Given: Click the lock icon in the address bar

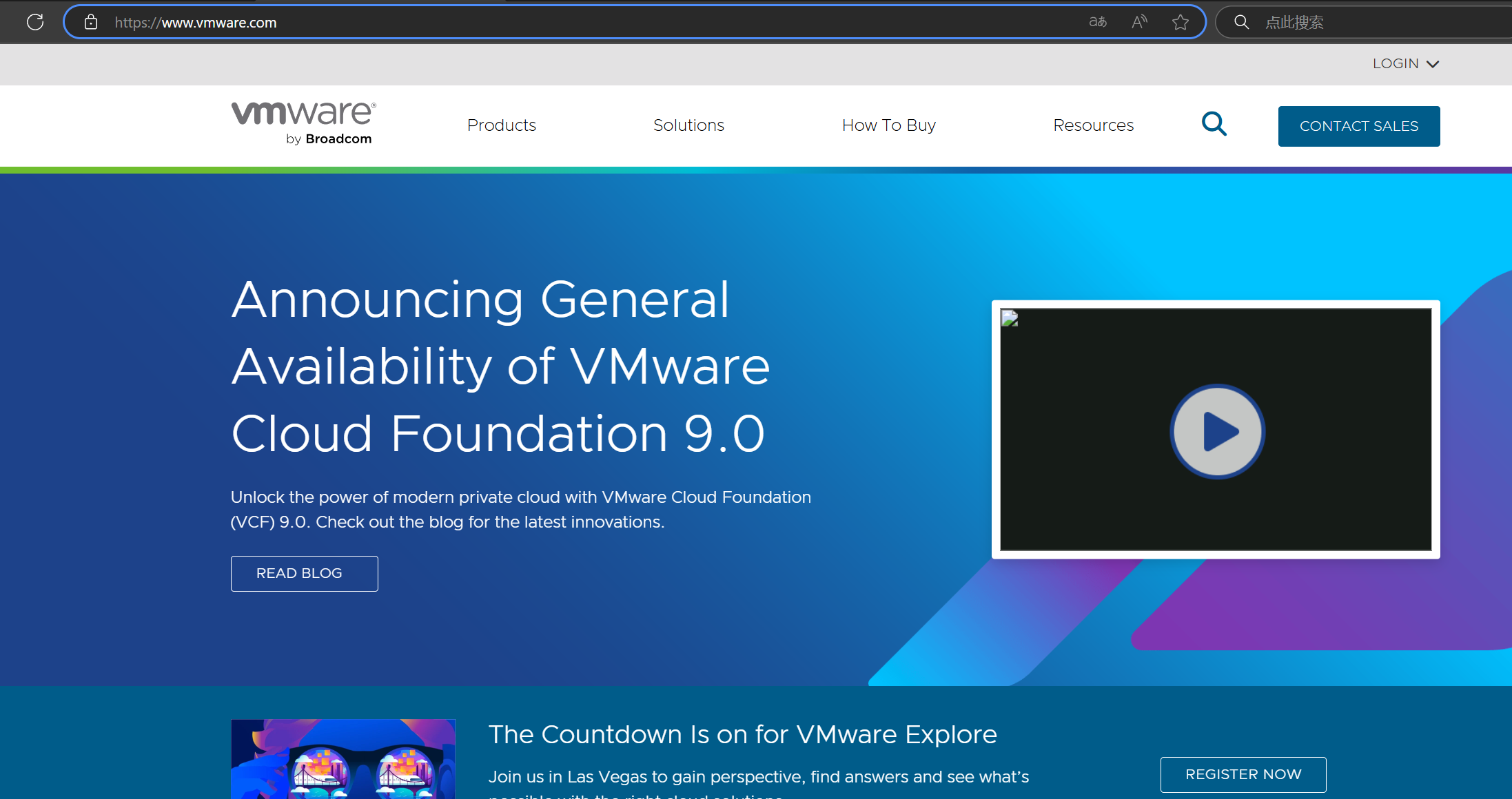Looking at the screenshot, I should [90, 21].
